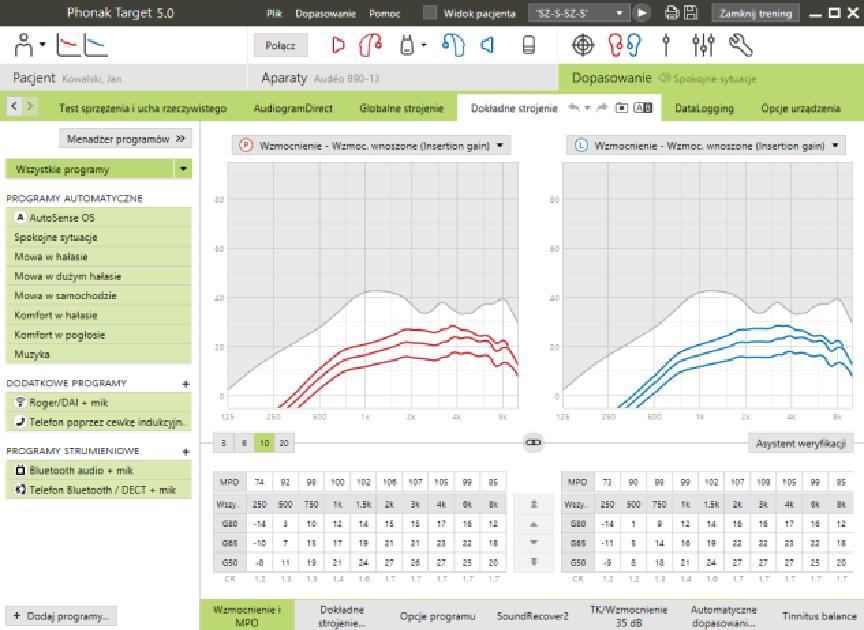Switch to SoundRecover2 bottom tab

coord(532,616)
